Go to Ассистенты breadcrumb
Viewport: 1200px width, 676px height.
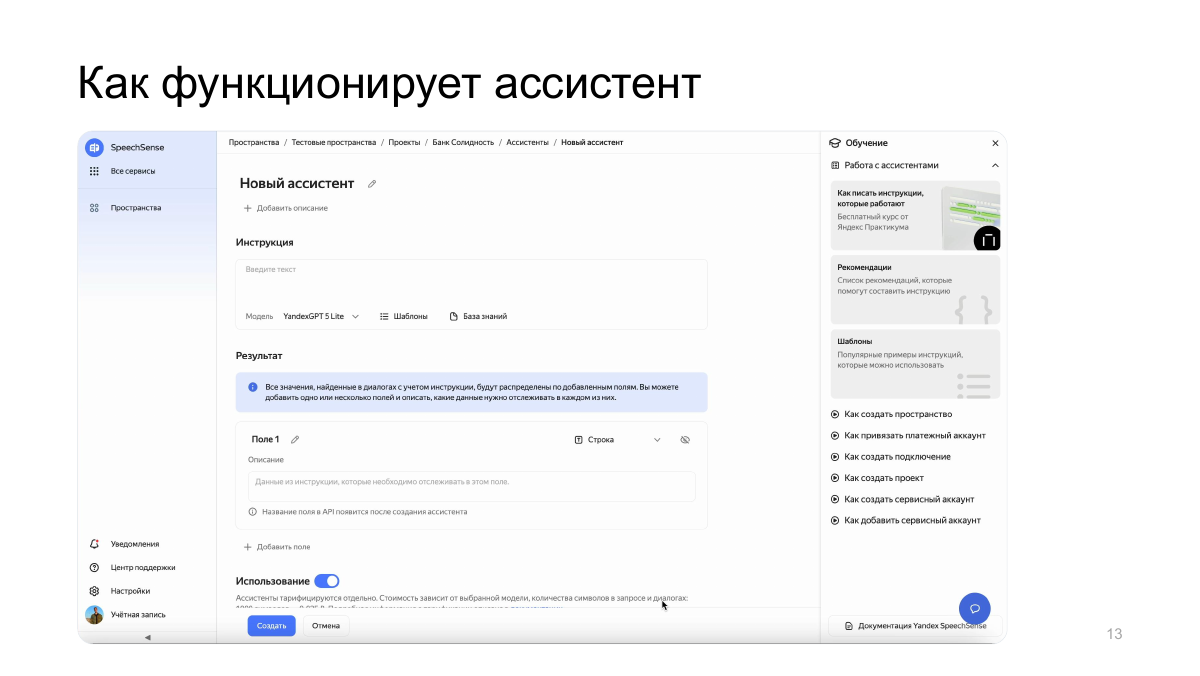[528, 143]
